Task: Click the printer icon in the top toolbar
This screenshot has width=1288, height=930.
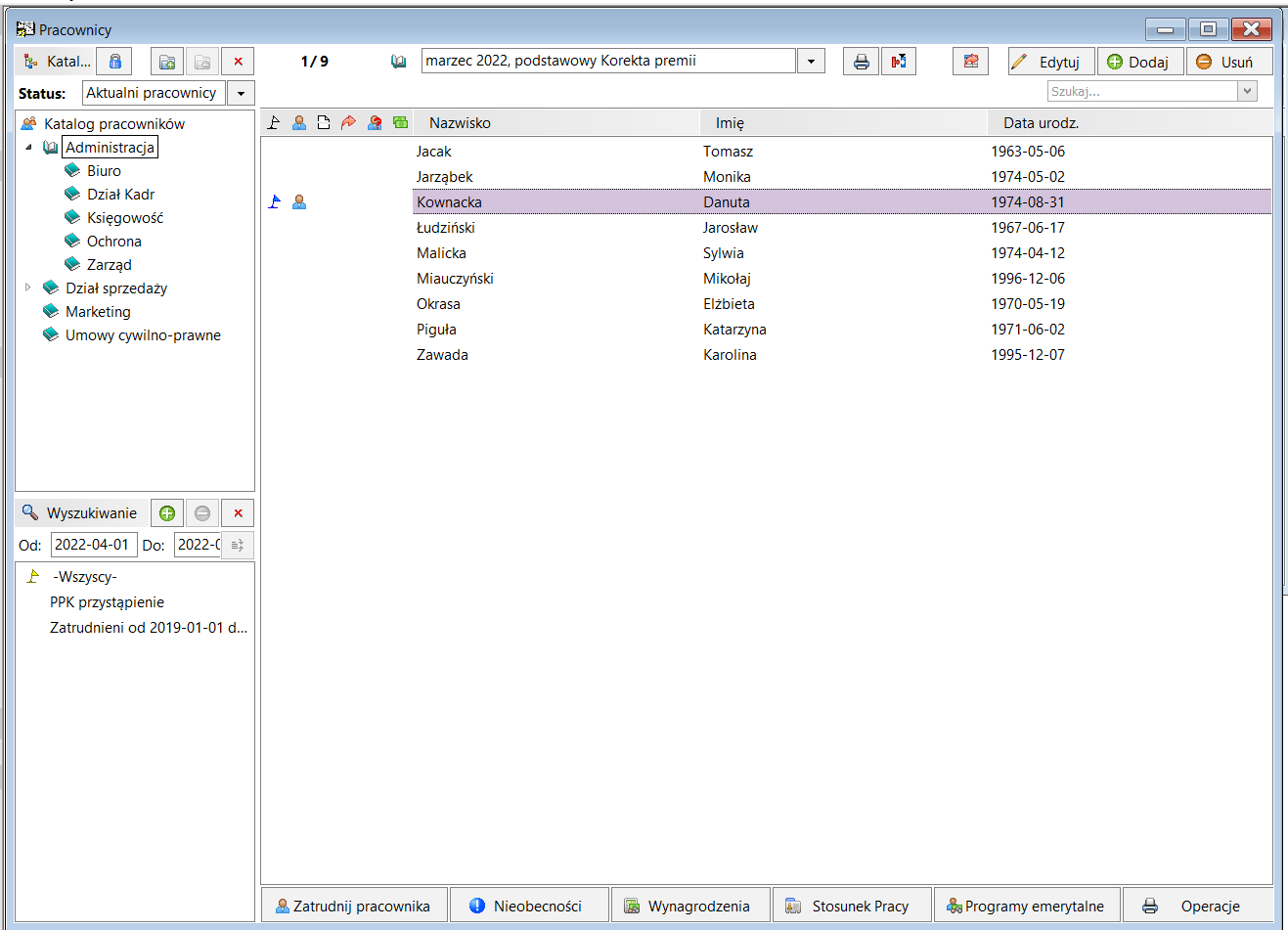Action: [861, 62]
